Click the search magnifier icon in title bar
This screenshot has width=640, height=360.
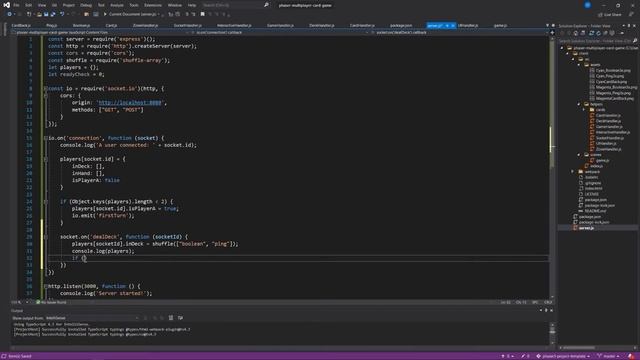click(266, 5)
